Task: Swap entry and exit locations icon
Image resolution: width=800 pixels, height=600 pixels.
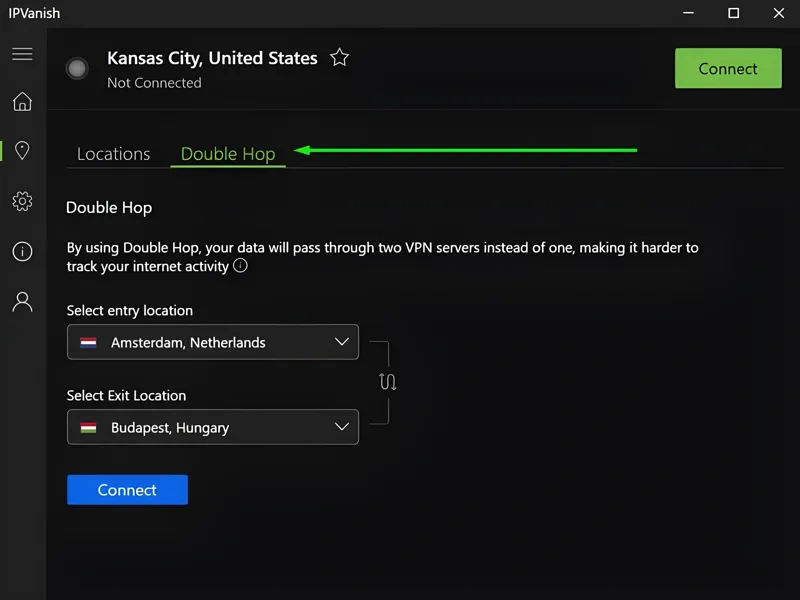Action: pos(388,382)
